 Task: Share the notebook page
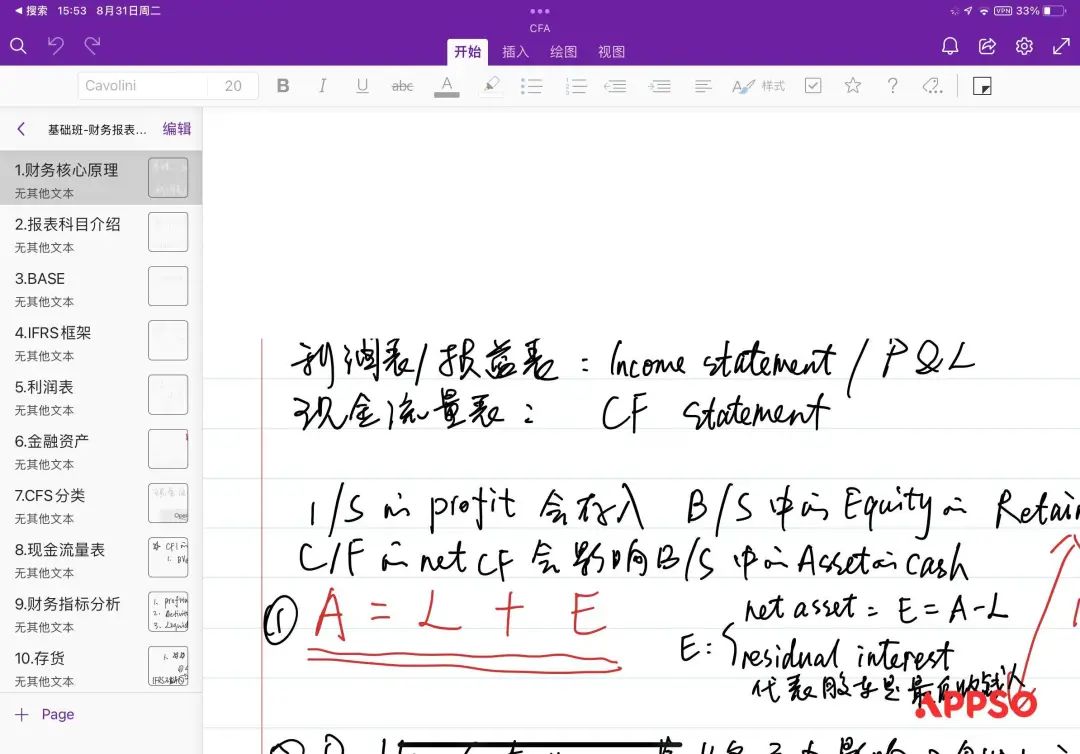pos(987,47)
